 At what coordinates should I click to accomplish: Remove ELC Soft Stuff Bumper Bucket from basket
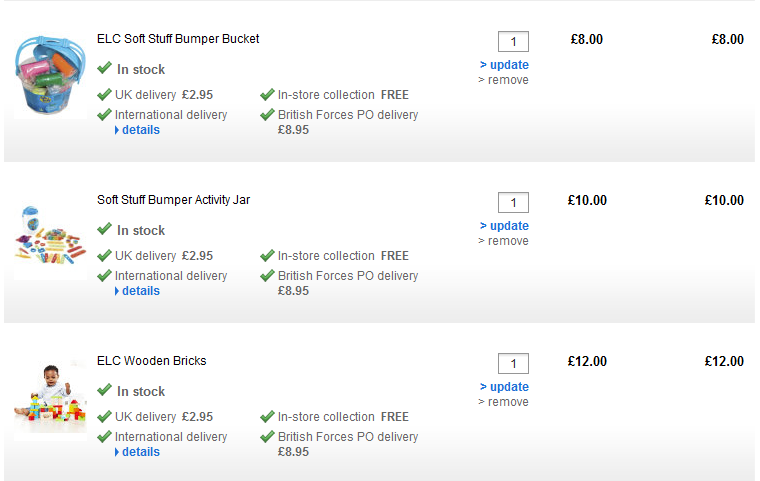coord(504,80)
